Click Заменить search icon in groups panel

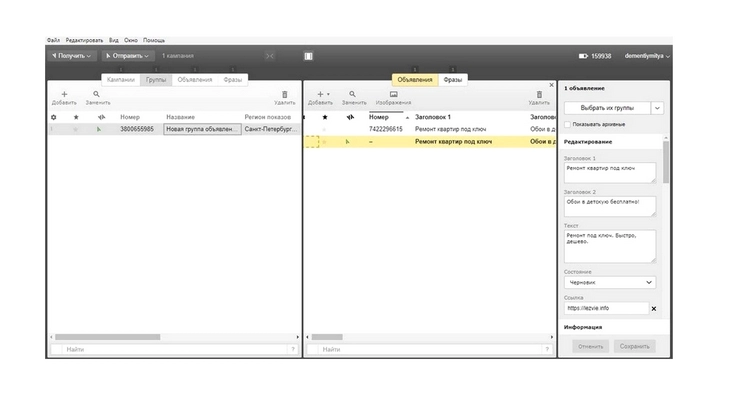(97, 94)
